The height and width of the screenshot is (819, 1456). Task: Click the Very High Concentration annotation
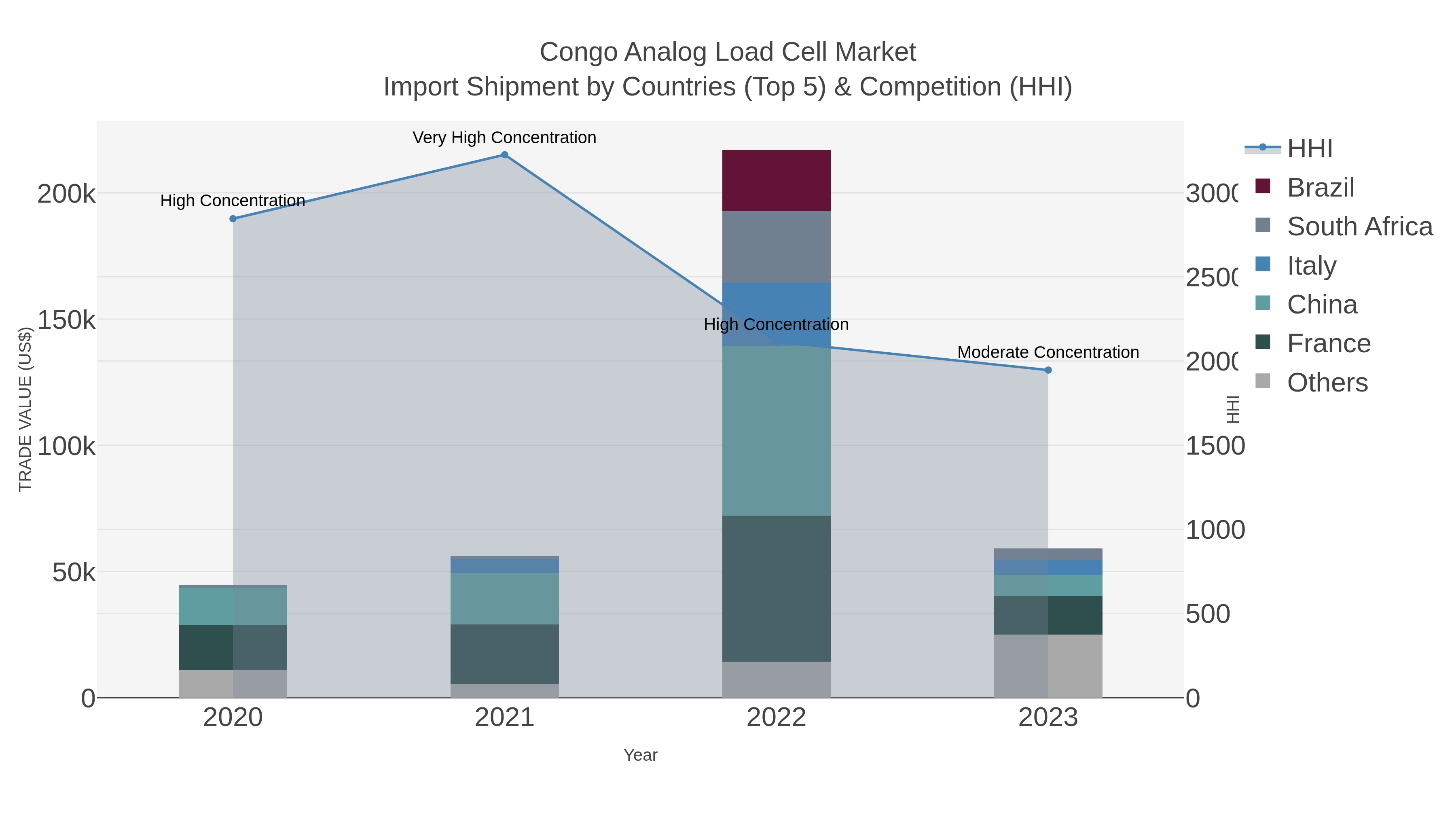tap(504, 138)
